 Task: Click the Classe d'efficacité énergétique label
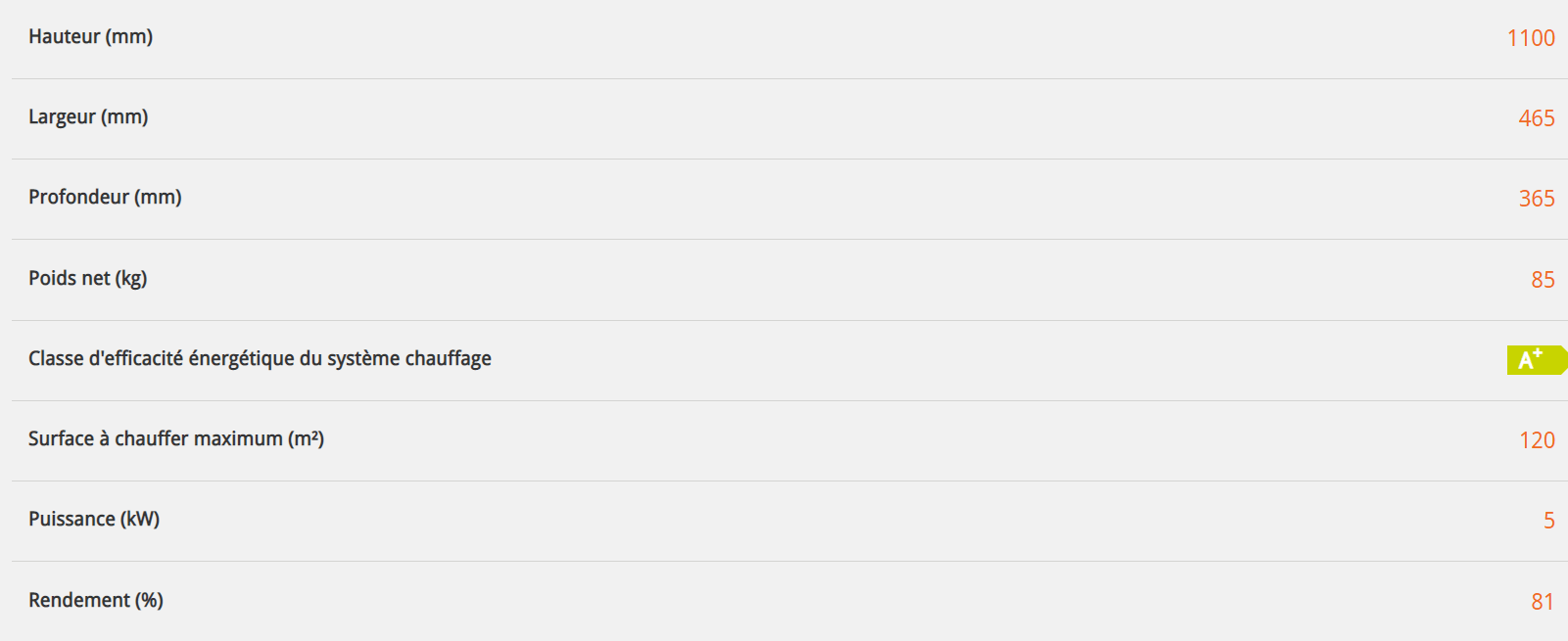260,359
